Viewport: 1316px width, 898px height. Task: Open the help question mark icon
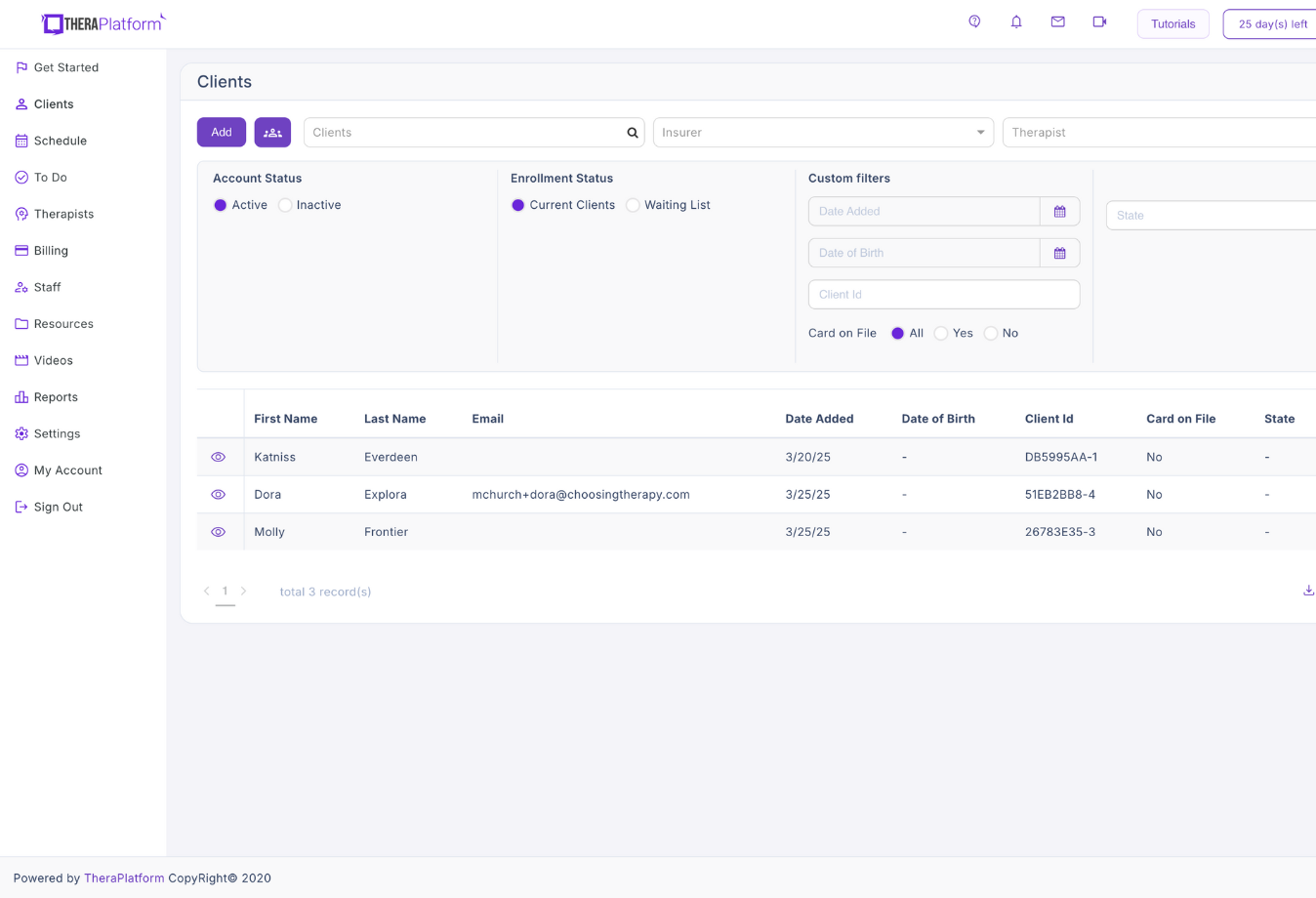[974, 21]
